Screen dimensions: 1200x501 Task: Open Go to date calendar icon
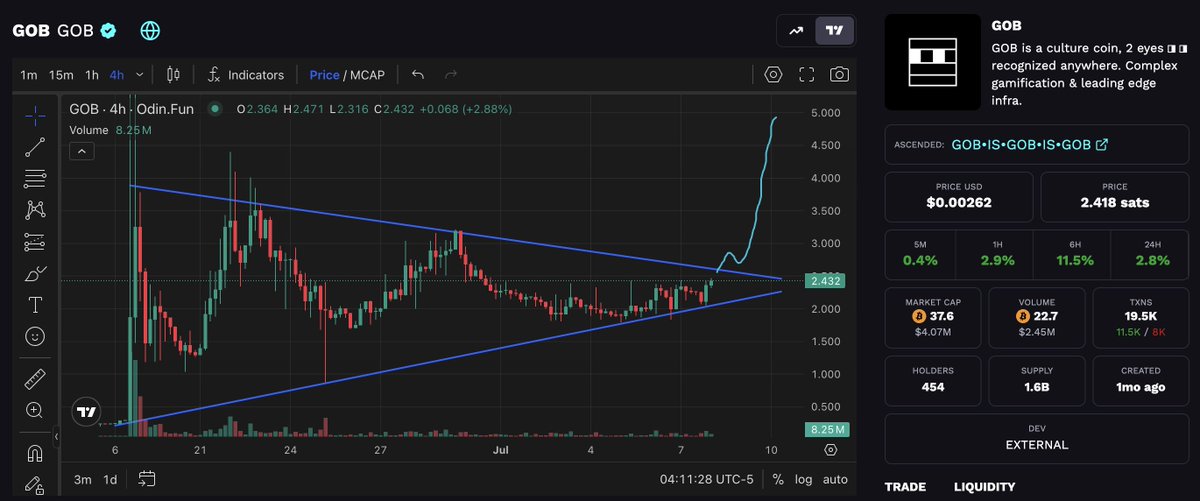(147, 478)
